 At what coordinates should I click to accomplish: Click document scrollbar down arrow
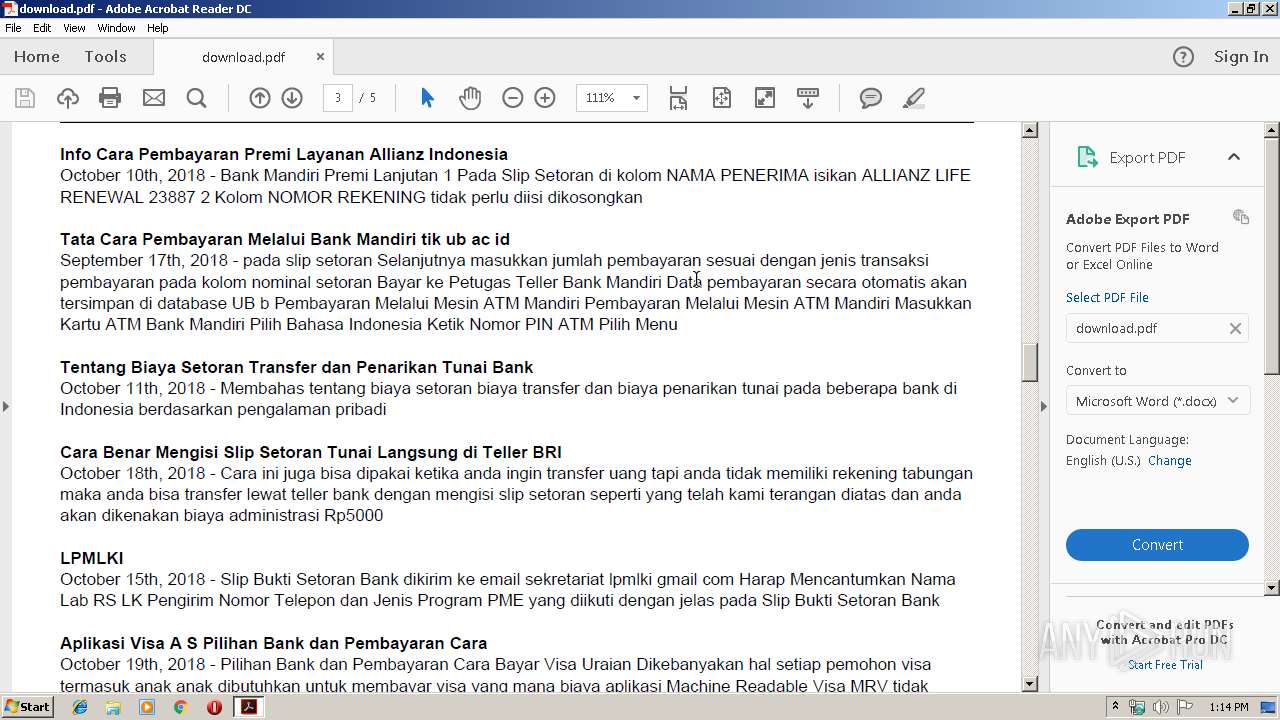point(1030,684)
